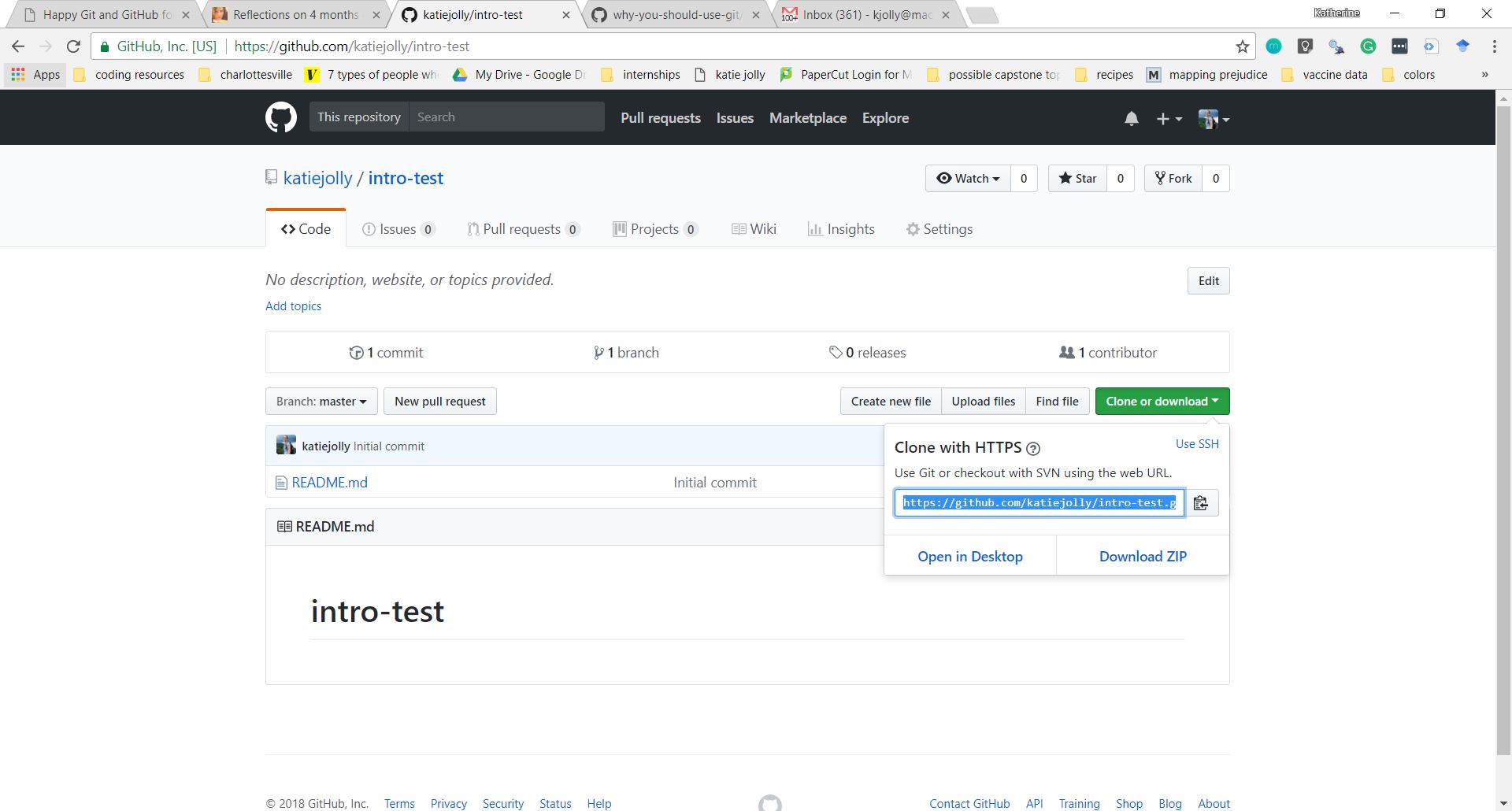Reload the page using browser refresh icon

point(73,46)
